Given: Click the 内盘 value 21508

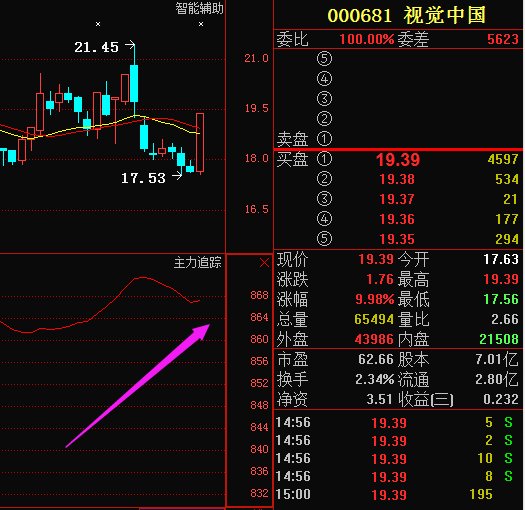Looking at the screenshot, I should click(x=499, y=339).
